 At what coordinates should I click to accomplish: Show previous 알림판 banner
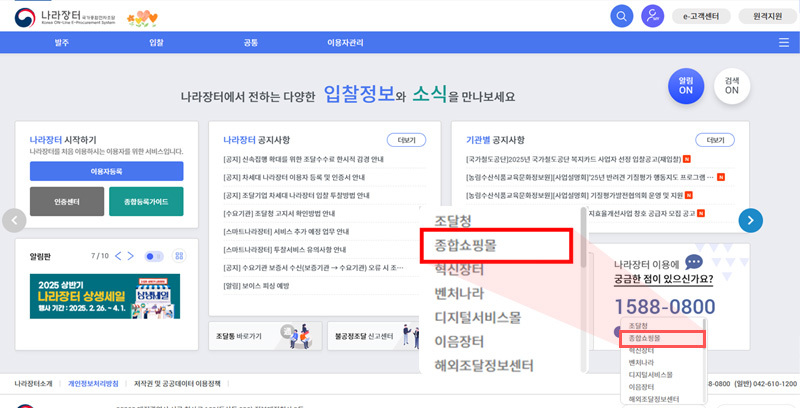[x=118, y=256]
